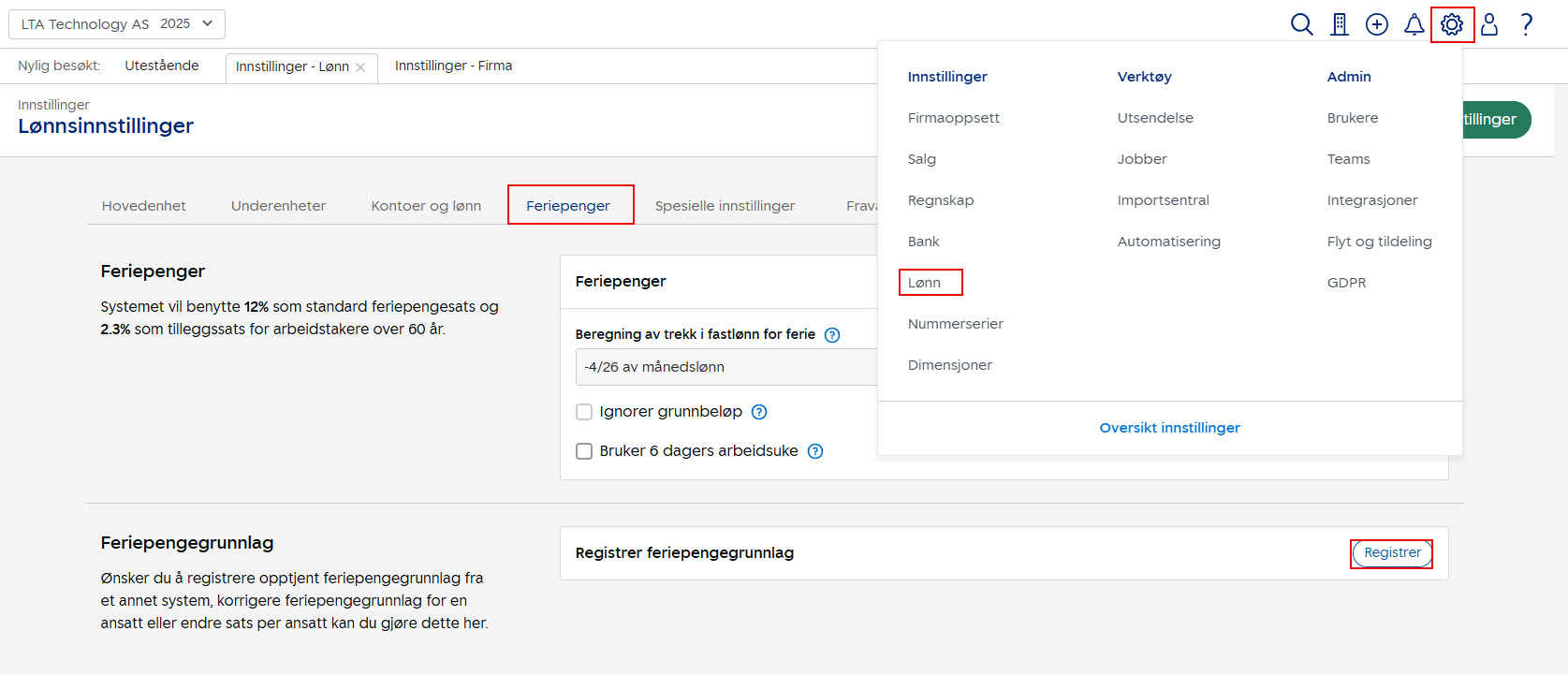
Task: Open the -4/26 av månedslønn dropdown
Action: tap(726, 367)
